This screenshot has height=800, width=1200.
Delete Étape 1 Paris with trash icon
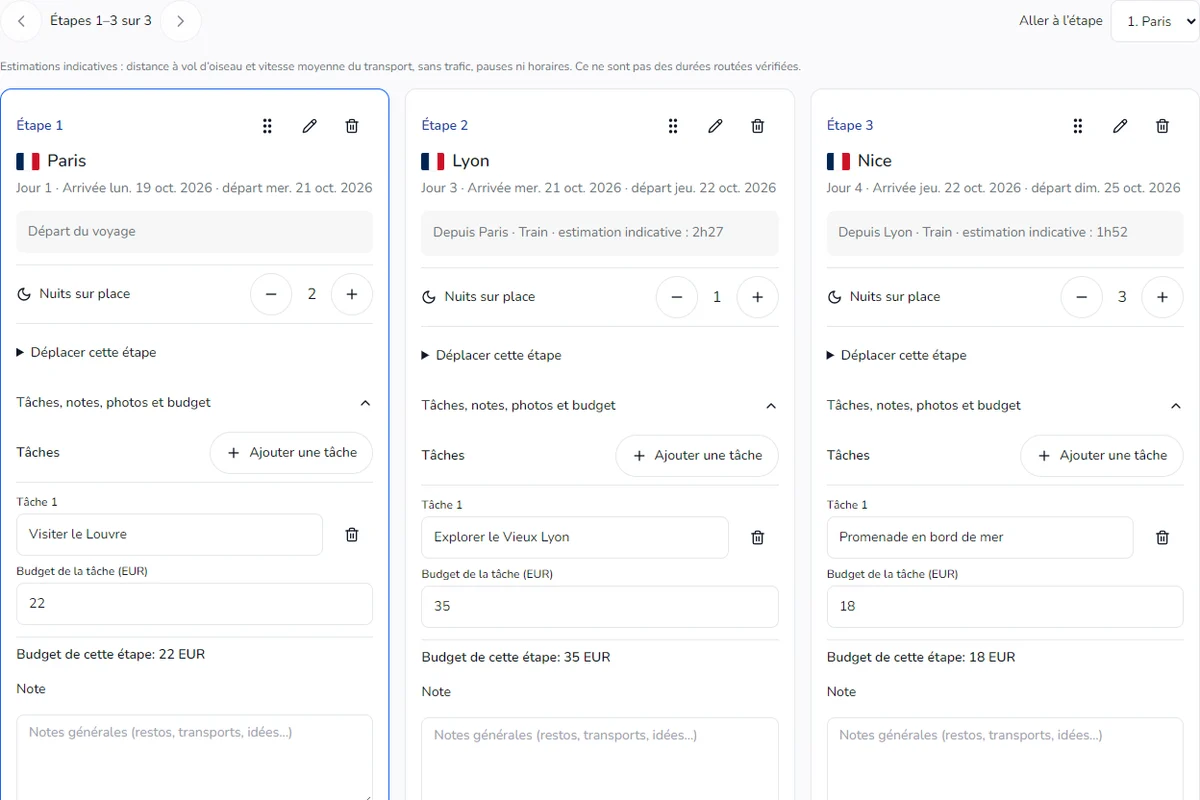point(352,126)
